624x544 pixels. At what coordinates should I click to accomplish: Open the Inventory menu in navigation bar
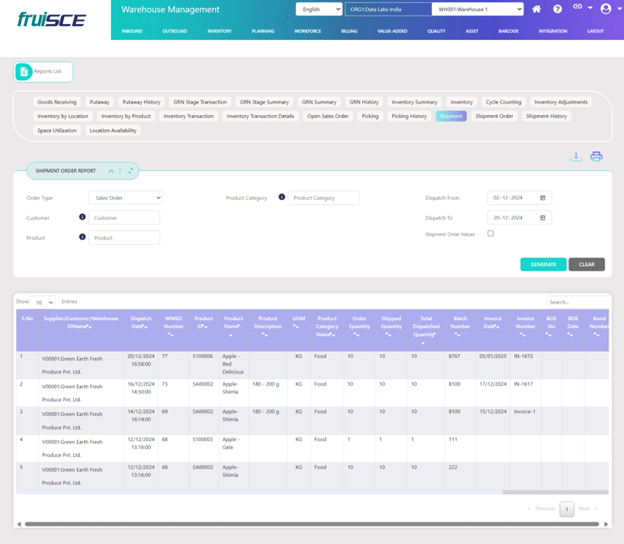point(219,31)
